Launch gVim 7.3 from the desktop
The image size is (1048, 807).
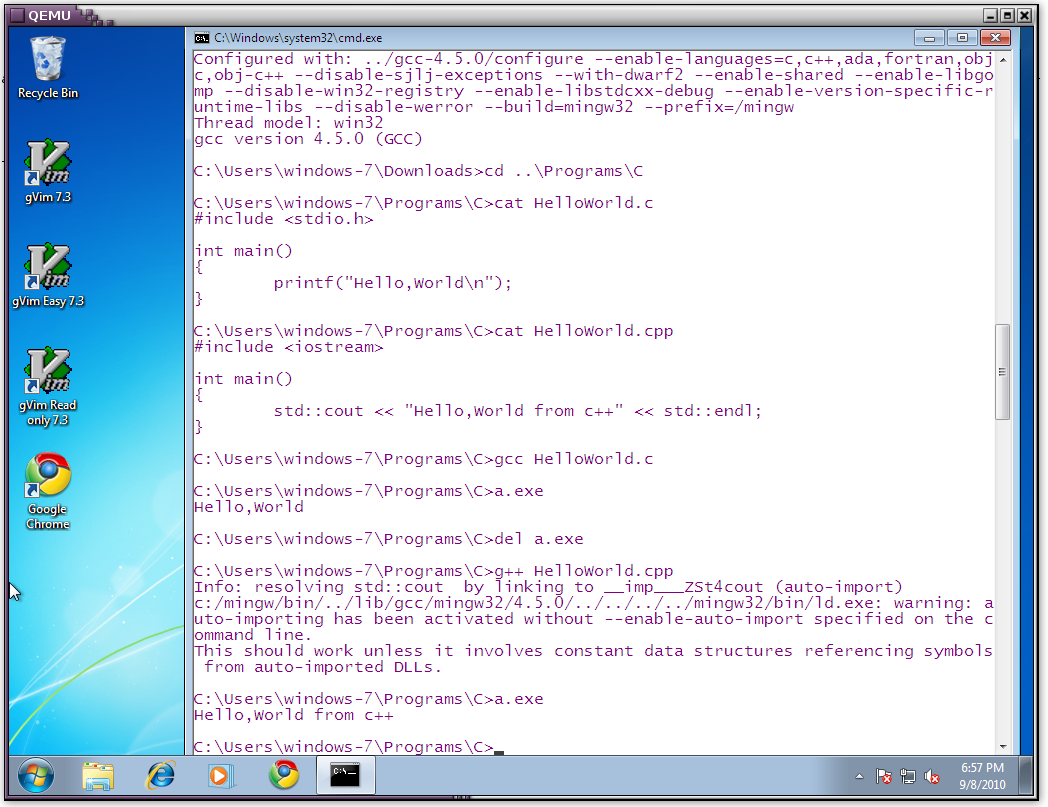[x=48, y=164]
